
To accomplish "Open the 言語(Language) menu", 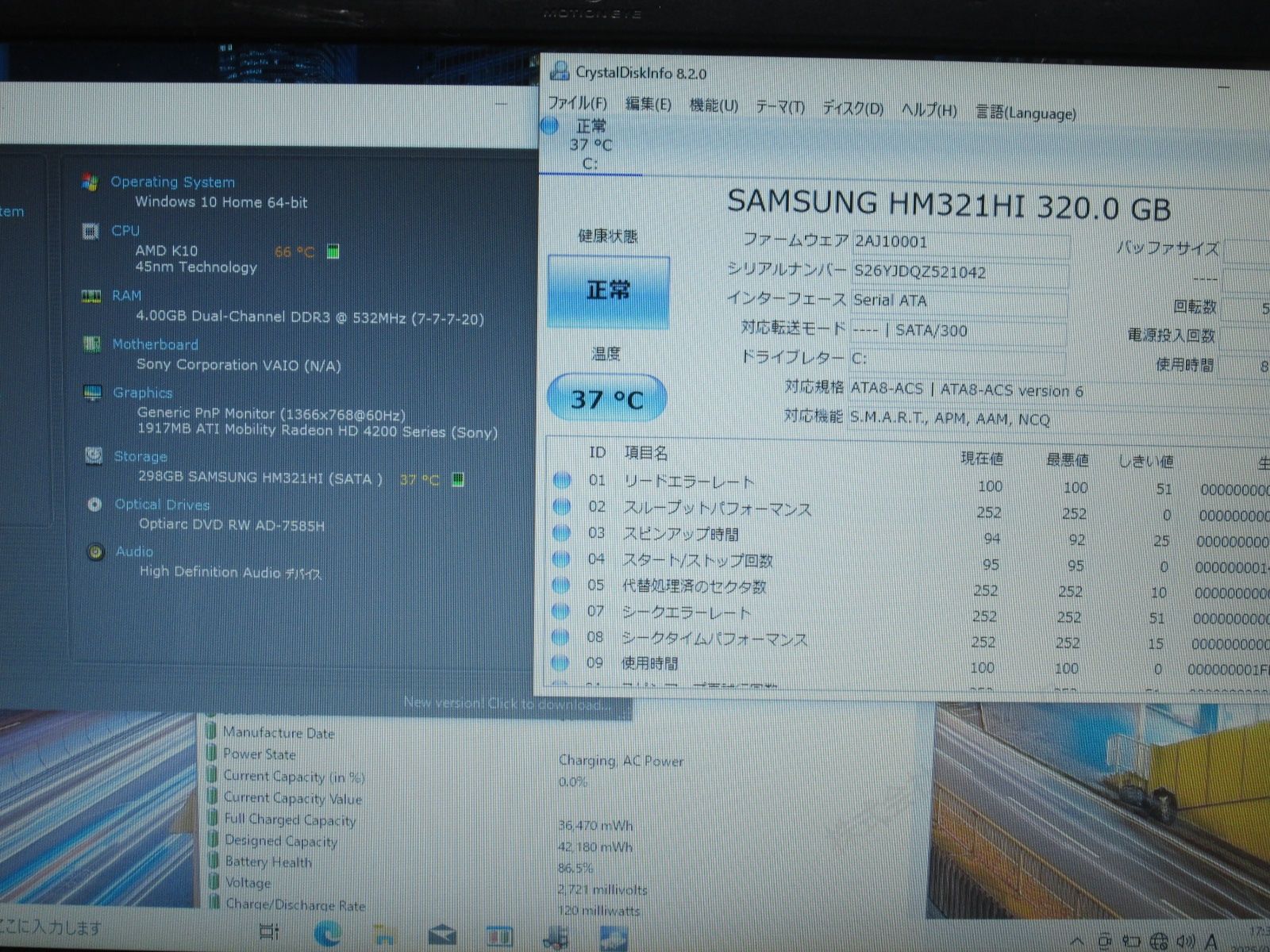I will (1025, 113).
